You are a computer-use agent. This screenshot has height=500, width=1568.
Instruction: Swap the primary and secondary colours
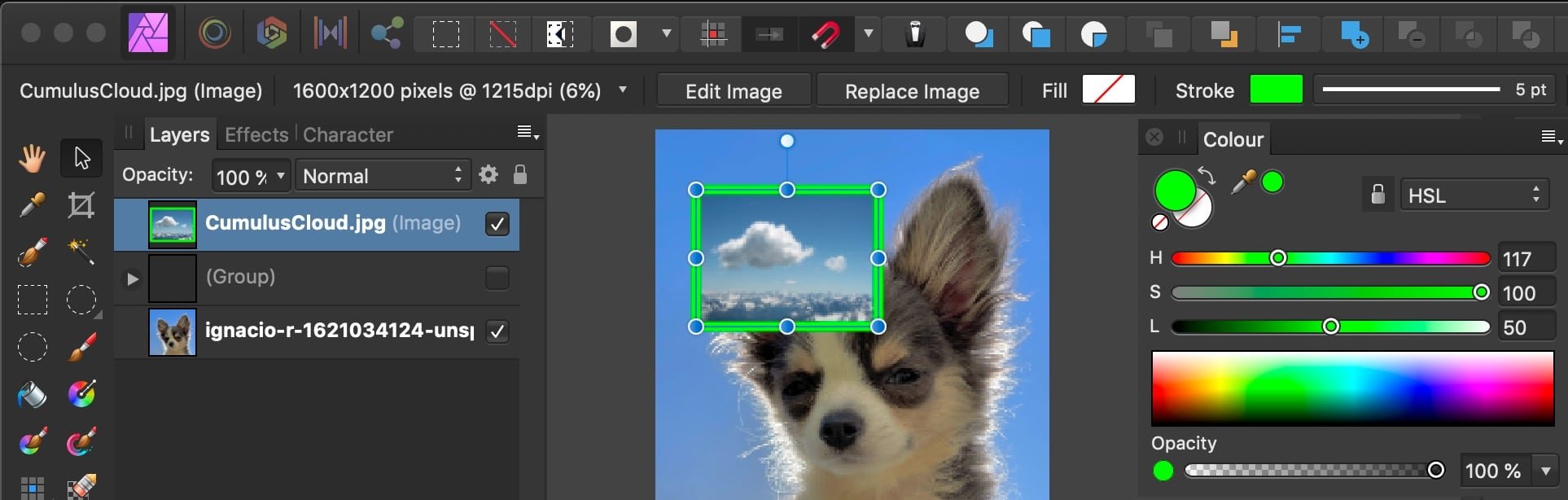[1207, 175]
